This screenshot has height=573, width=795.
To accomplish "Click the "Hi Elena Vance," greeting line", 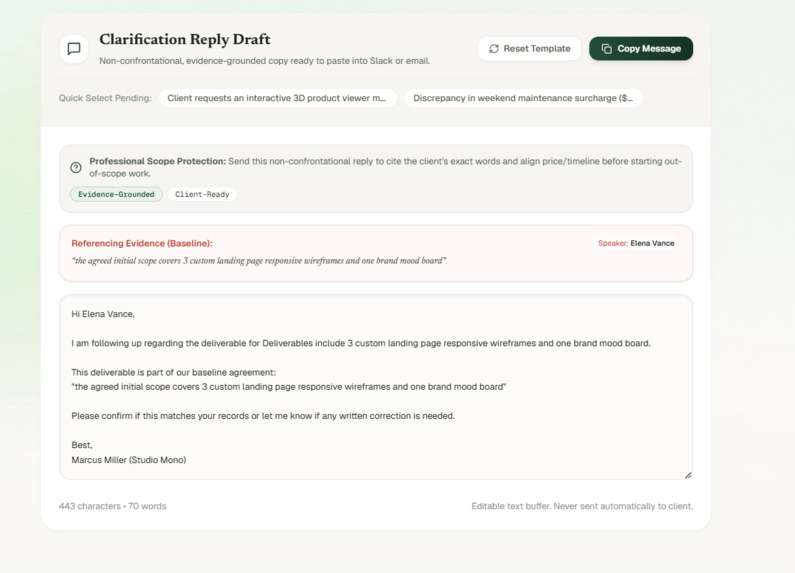I will click(x=103, y=314).
